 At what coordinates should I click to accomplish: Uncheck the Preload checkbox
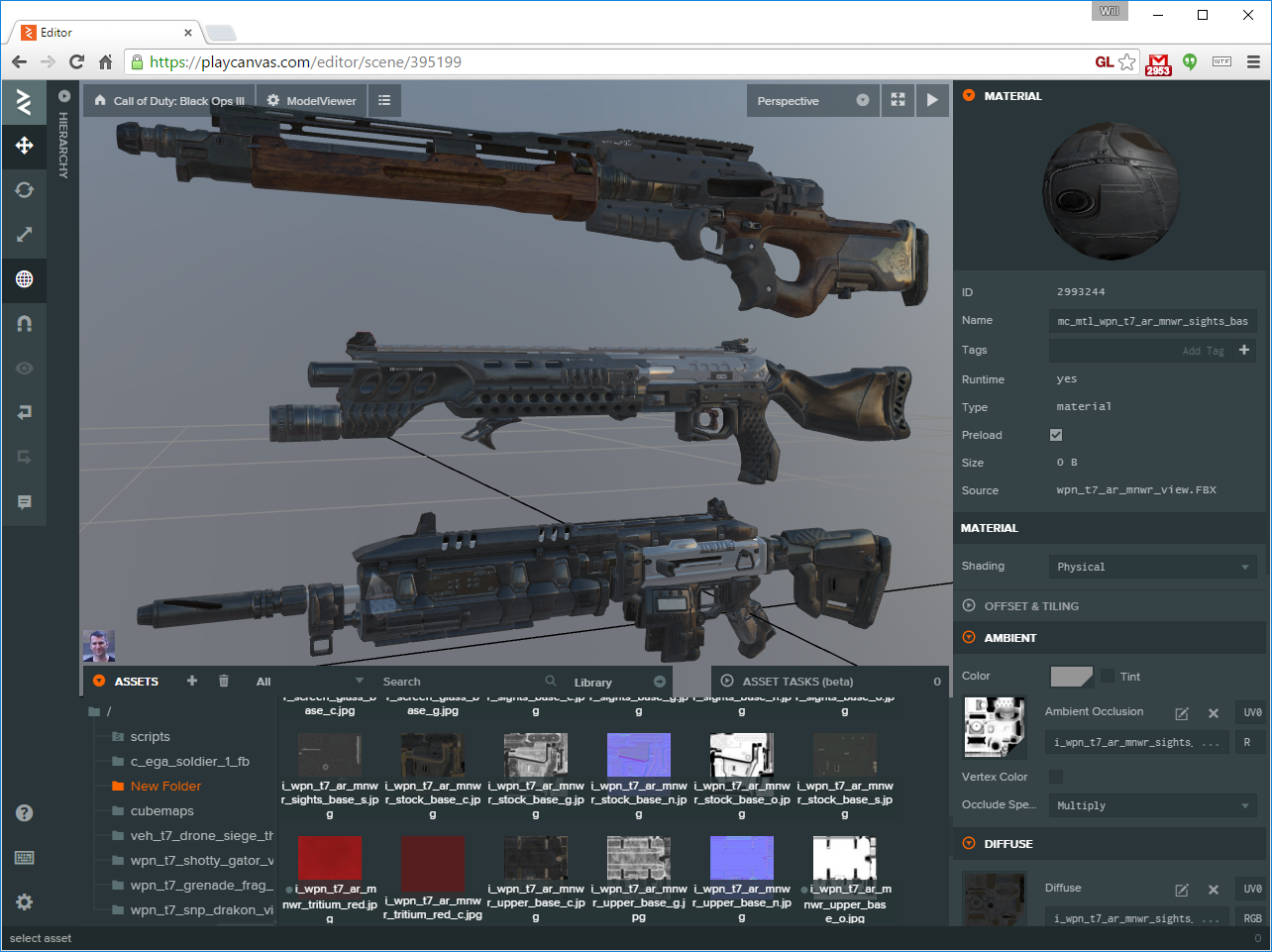[x=1056, y=435]
